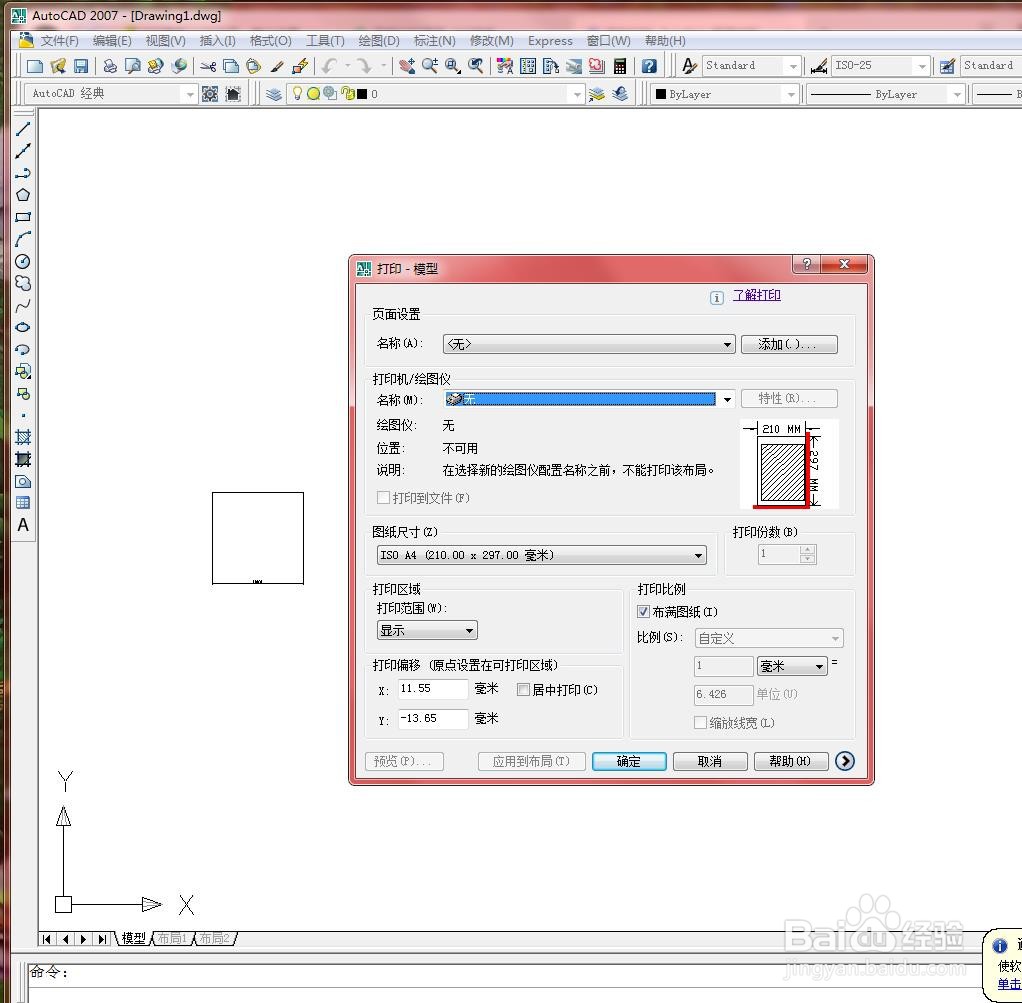The height and width of the screenshot is (1003, 1022).
Task: Click the 帮助(H) button in dialog
Action: coord(791,761)
